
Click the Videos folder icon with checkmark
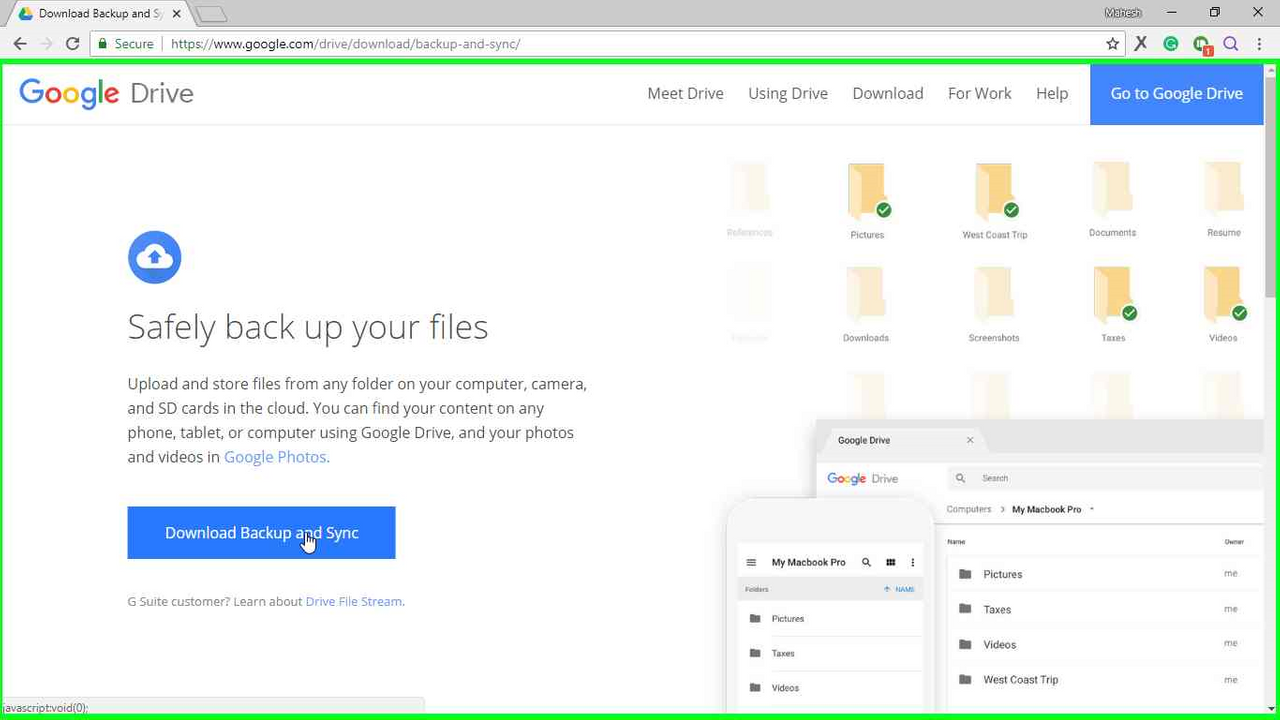[x=1224, y=295]
